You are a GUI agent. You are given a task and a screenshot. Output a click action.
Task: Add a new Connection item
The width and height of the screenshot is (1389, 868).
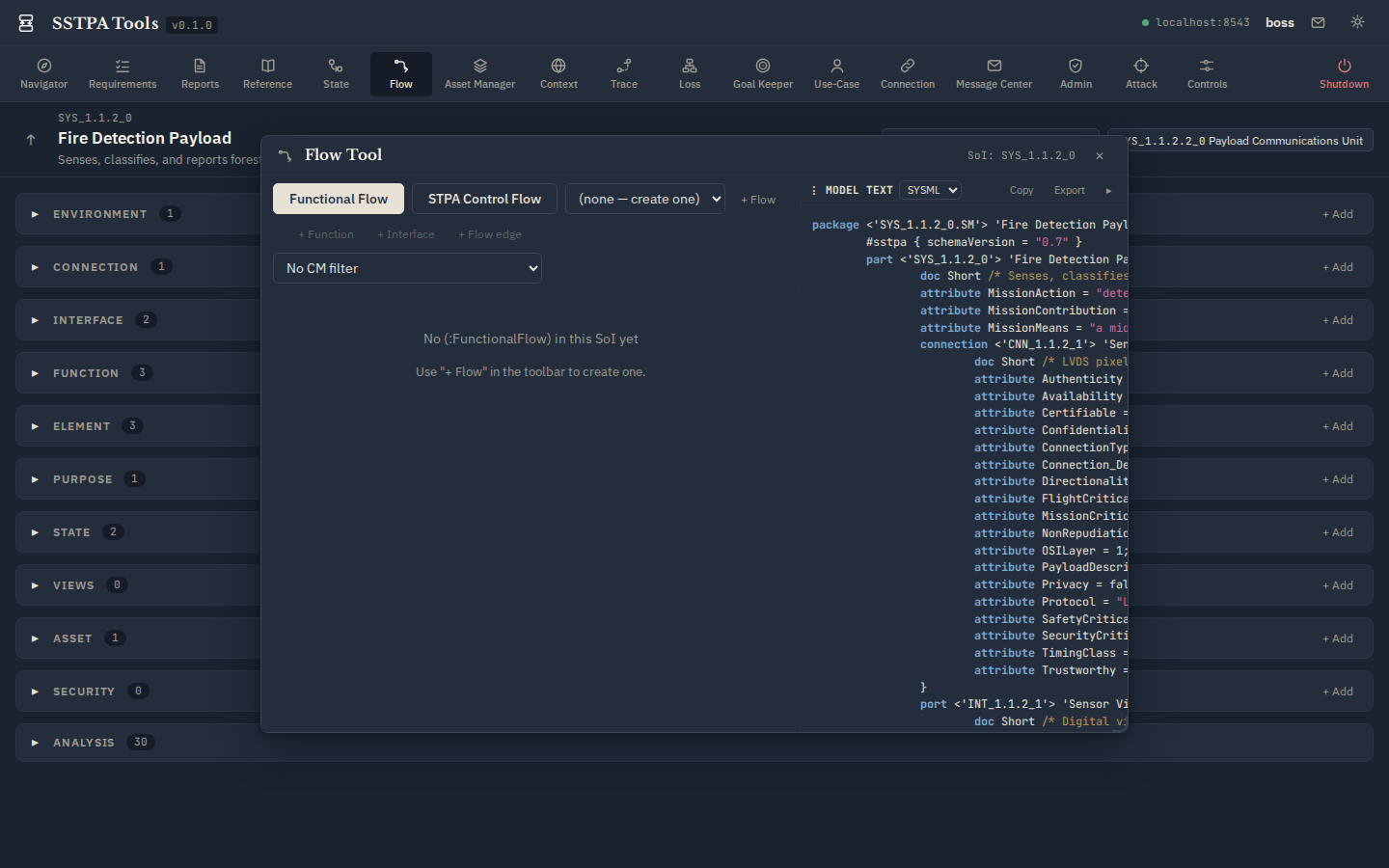(x=1338, y=267)
